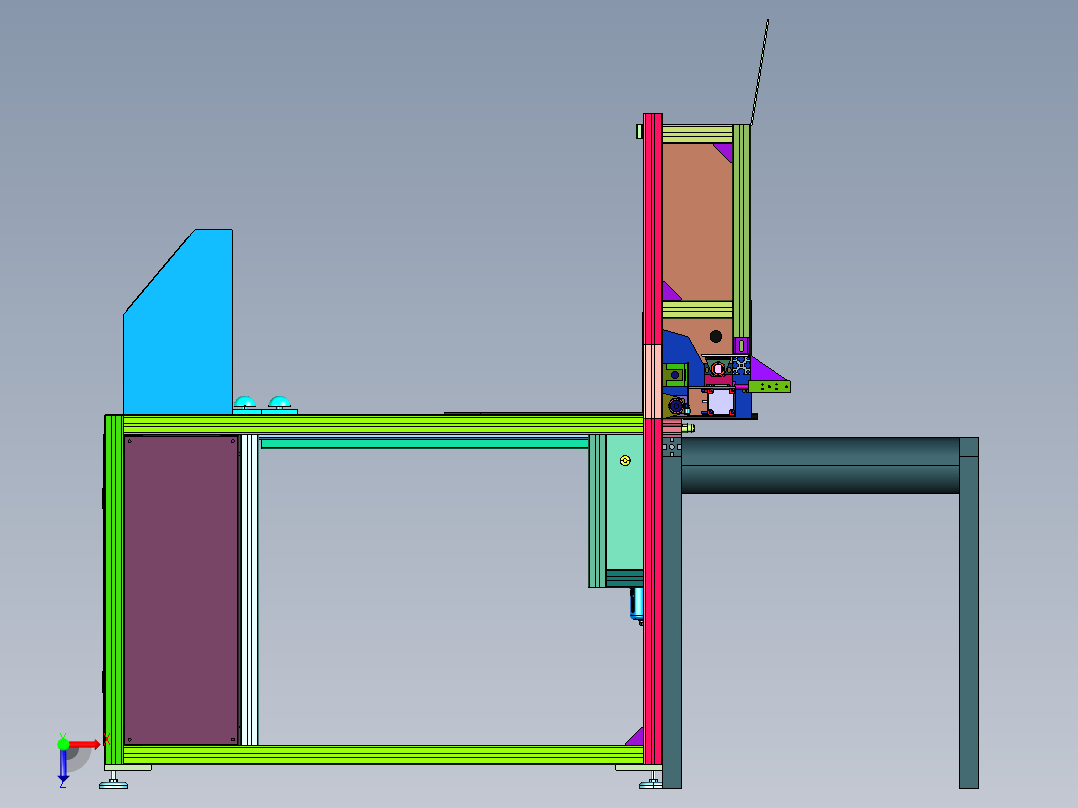Select the thin angled rod at the top

tap(760, 72)
